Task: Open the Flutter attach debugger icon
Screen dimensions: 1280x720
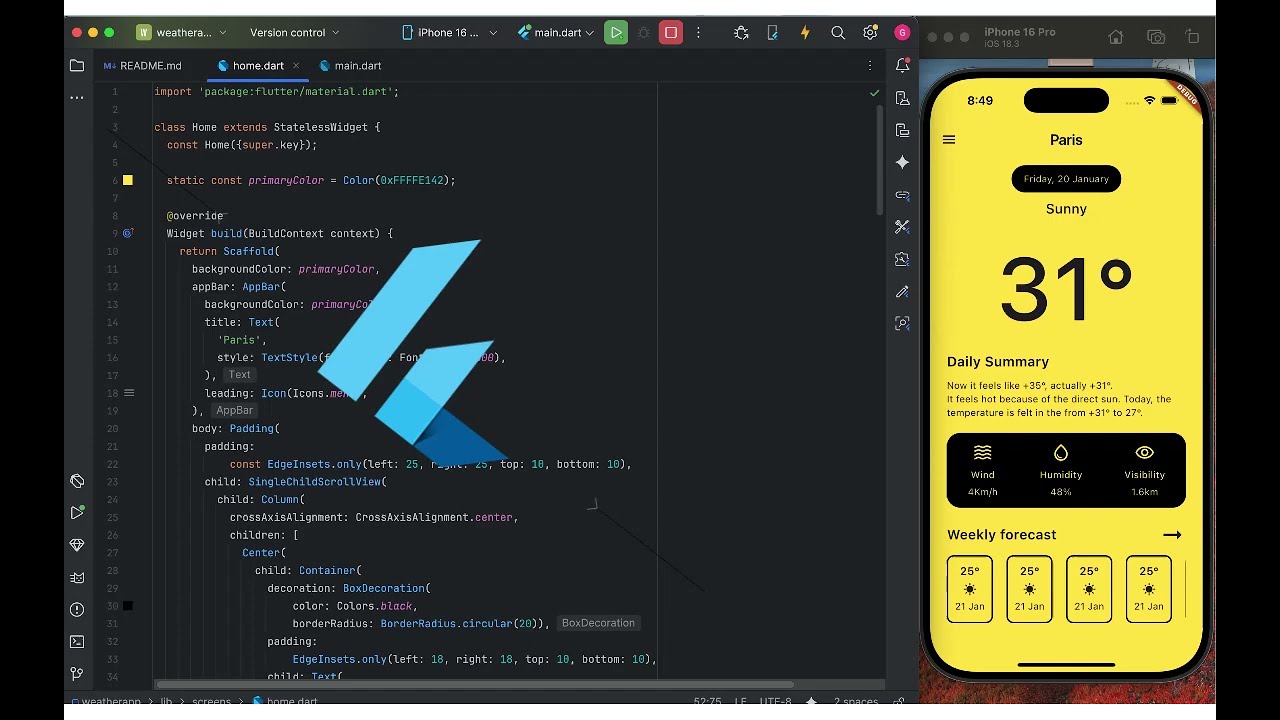Action: [741, 33]
